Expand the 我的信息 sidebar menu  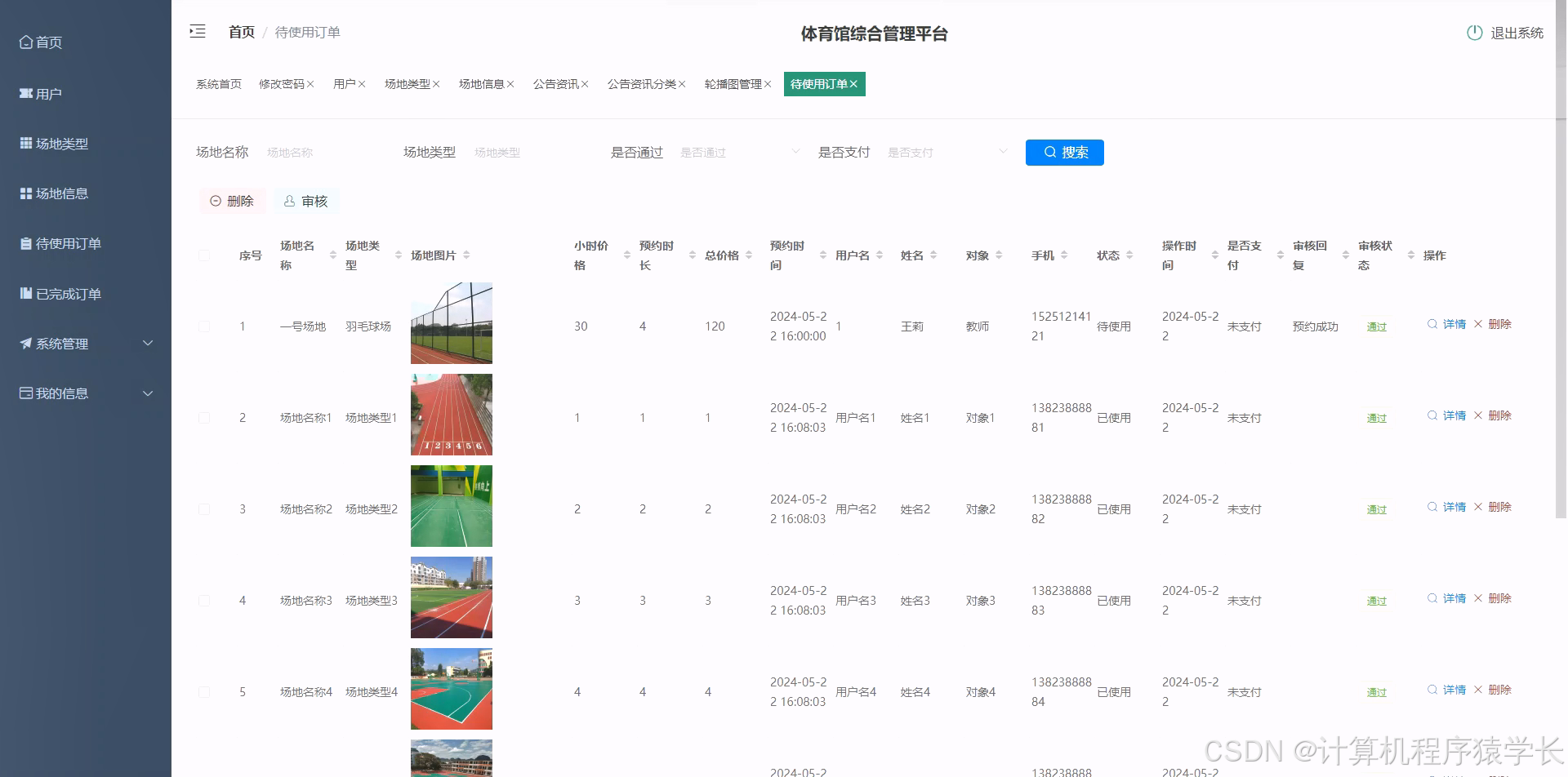click(86, 393)
